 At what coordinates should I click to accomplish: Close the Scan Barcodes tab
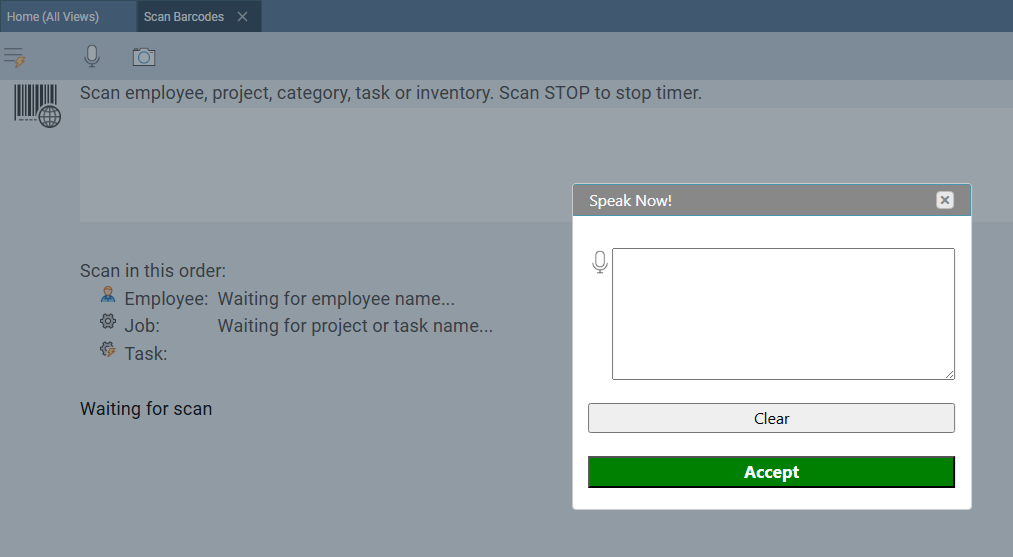(242, 17)
